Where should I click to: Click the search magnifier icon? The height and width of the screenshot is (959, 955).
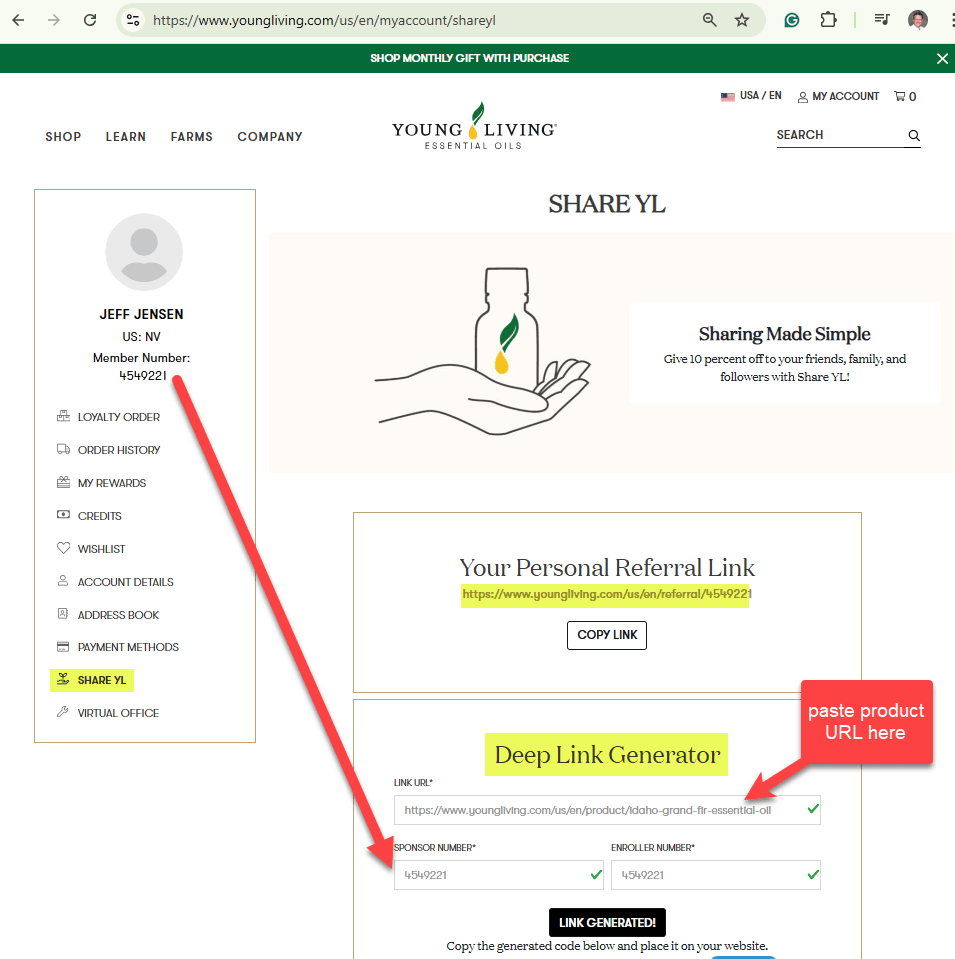click(x=914, y=135)
